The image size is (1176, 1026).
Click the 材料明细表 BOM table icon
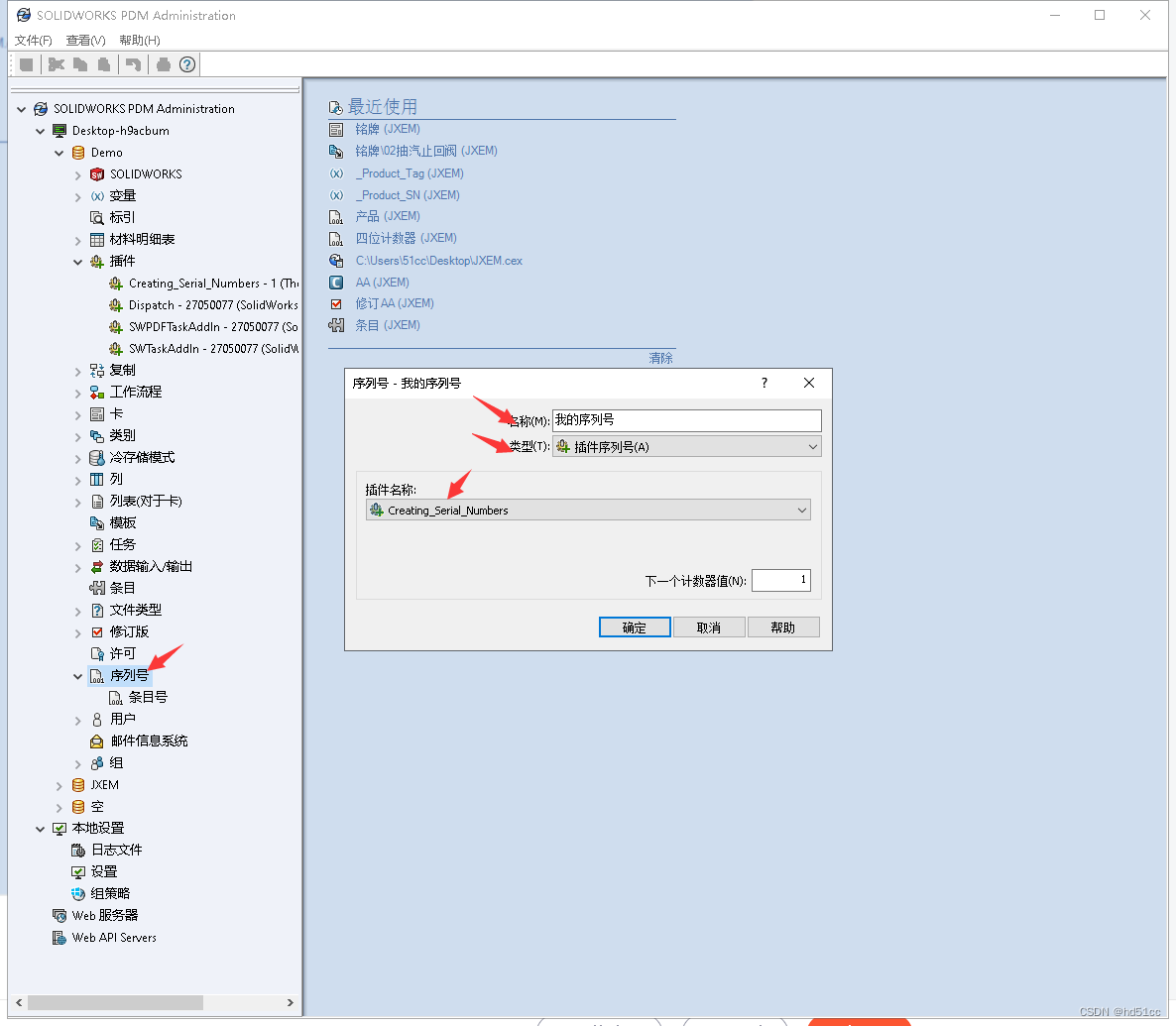pos(97,239)
